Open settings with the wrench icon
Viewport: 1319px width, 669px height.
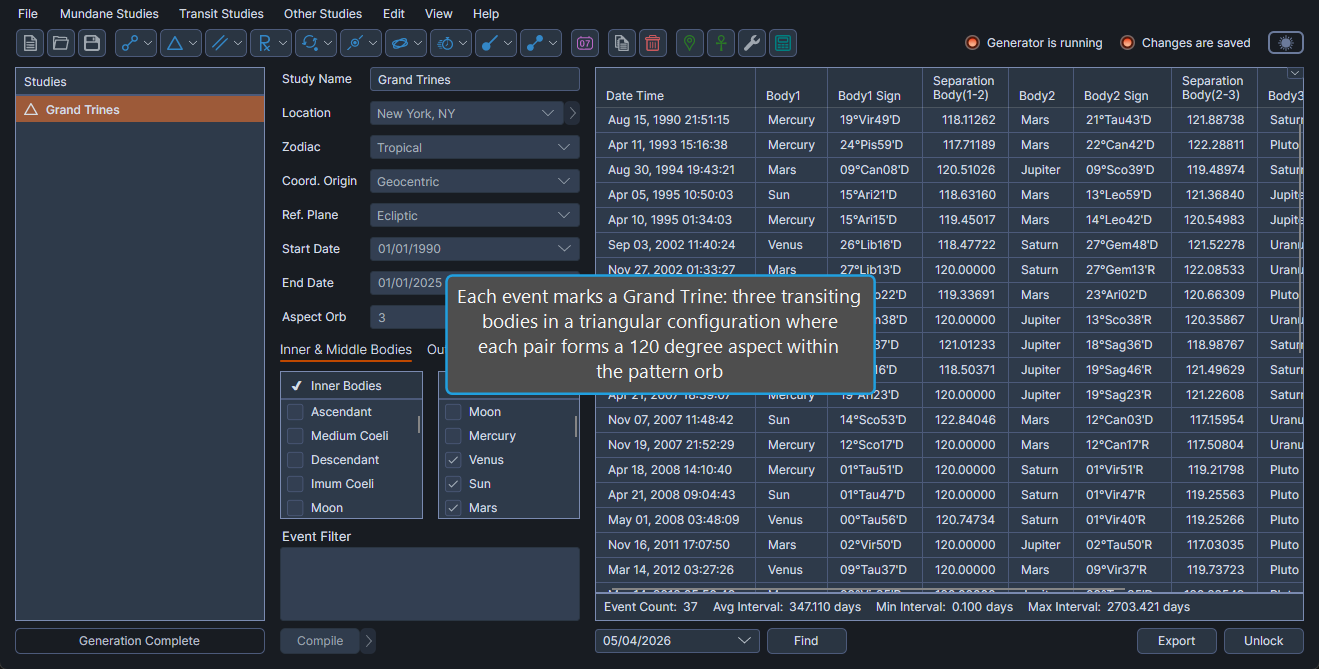(752, 43)
